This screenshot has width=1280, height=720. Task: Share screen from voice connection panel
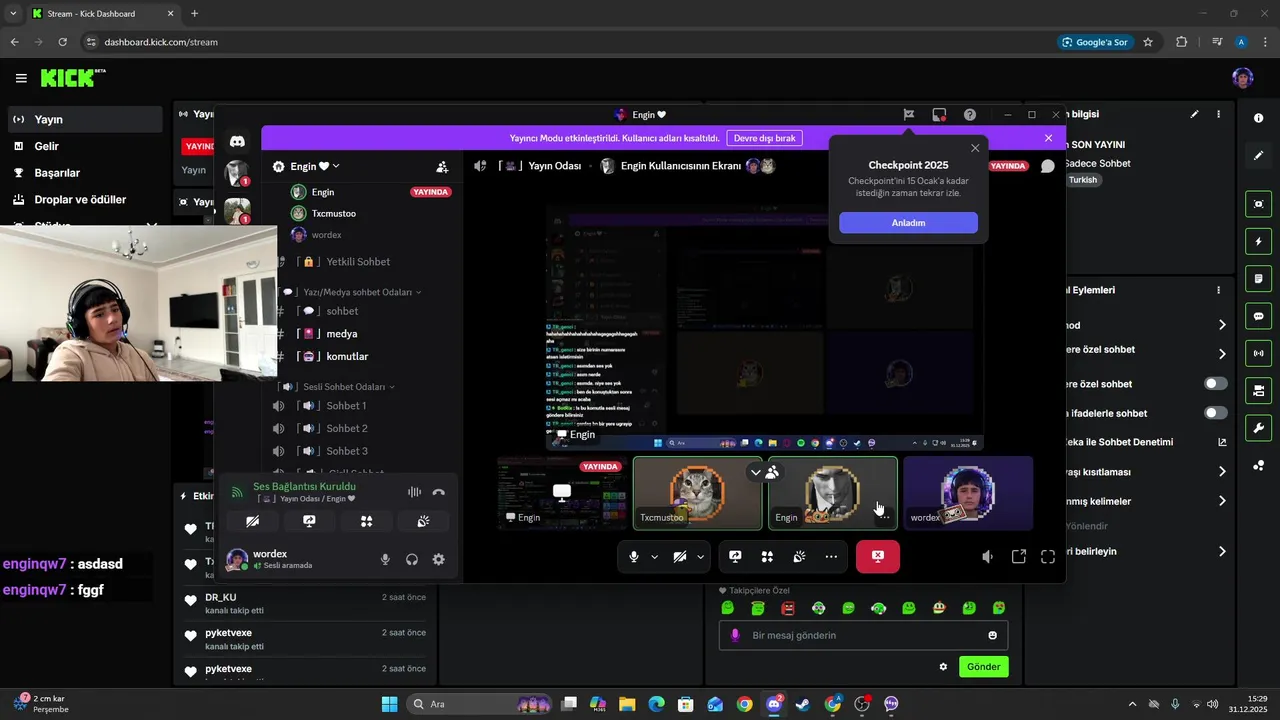coord(309,521)
